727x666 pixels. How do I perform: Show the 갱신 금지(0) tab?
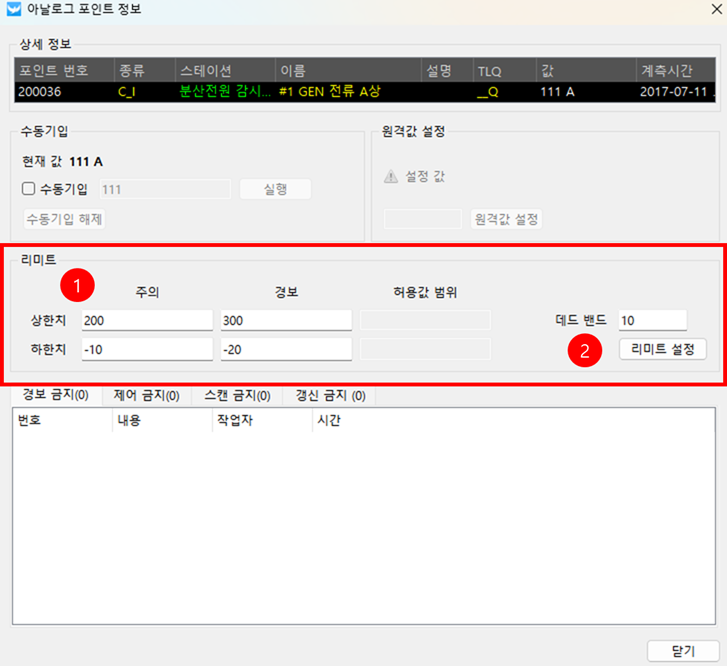pyautogui.click(x=329, y=396)
